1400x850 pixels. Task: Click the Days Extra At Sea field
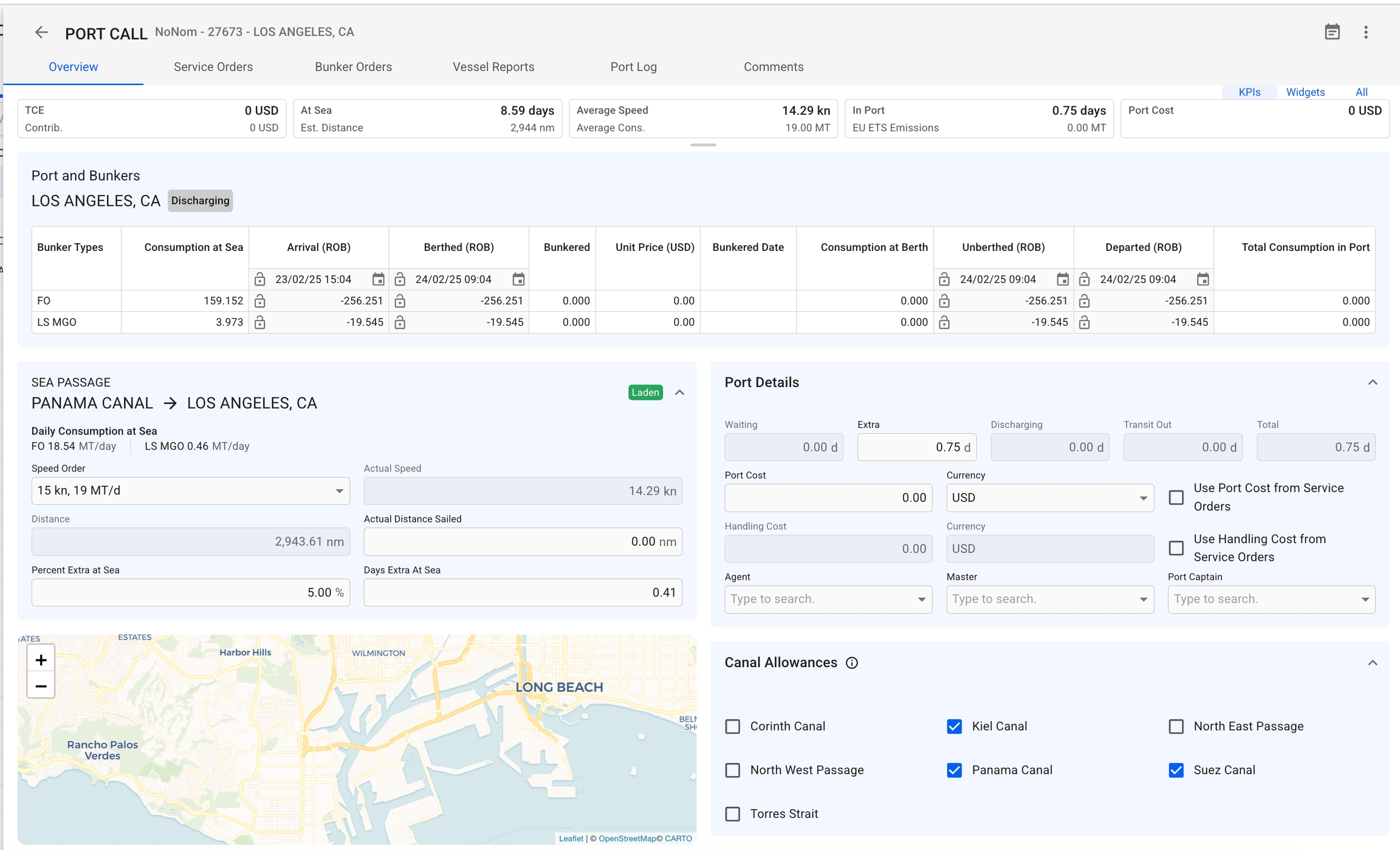click(x=523, y=592)
